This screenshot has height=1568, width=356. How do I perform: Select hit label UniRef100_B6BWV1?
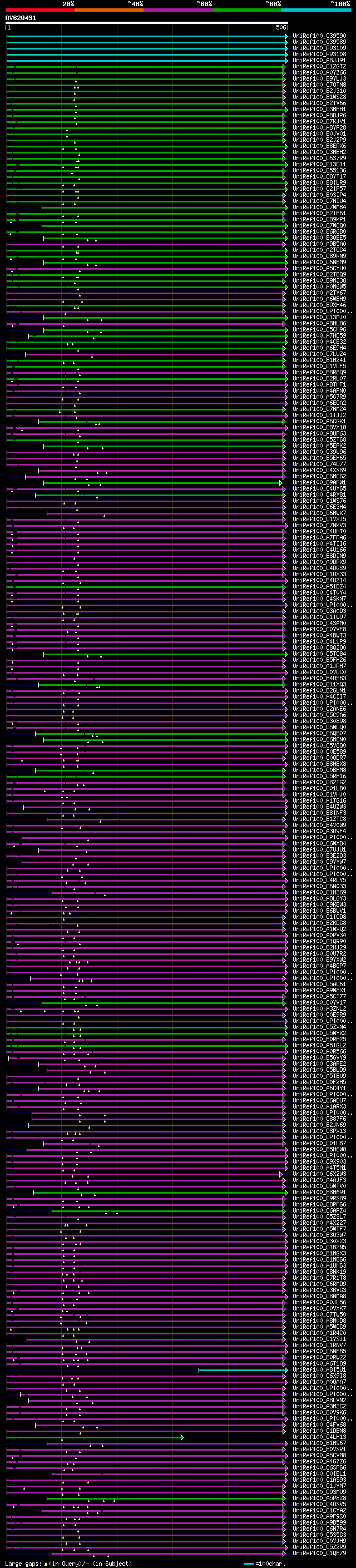[319, 911]
